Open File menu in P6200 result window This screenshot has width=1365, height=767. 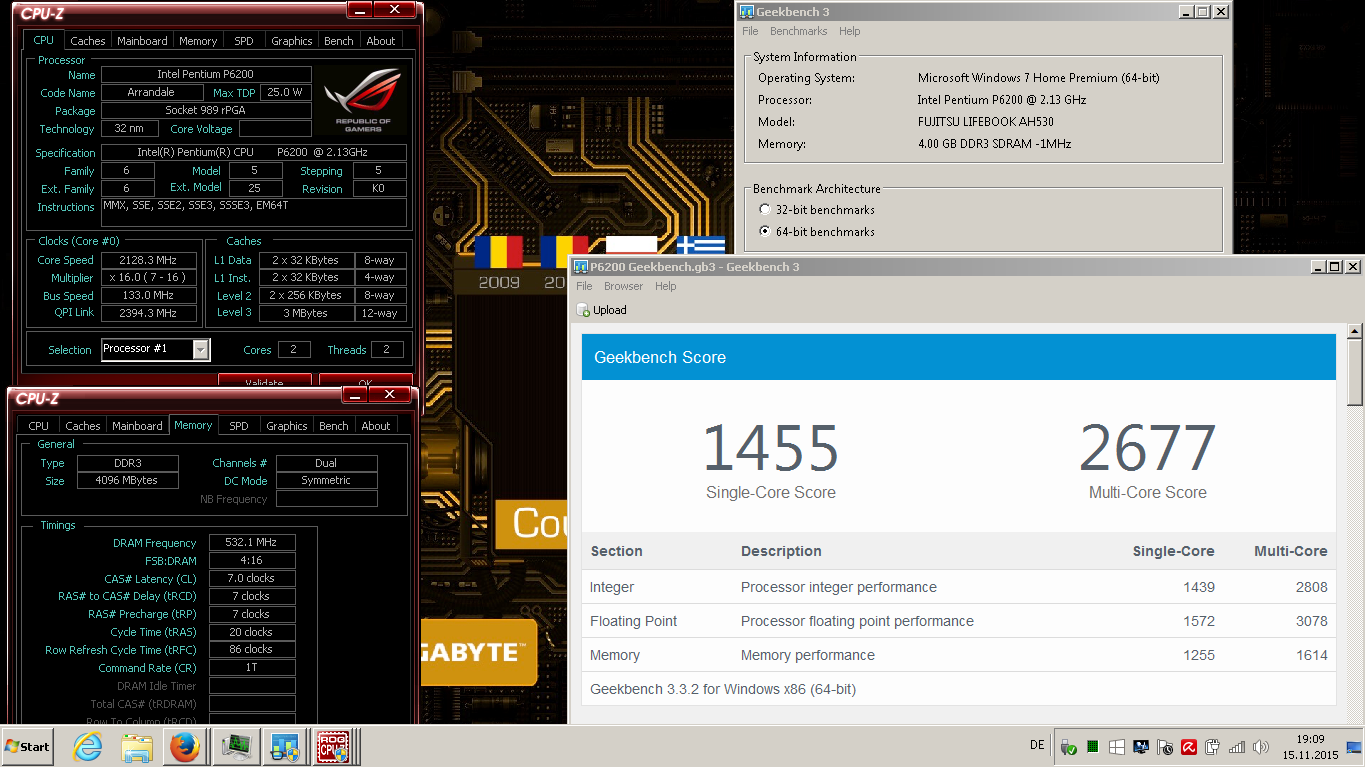click(x=584, y=286)
